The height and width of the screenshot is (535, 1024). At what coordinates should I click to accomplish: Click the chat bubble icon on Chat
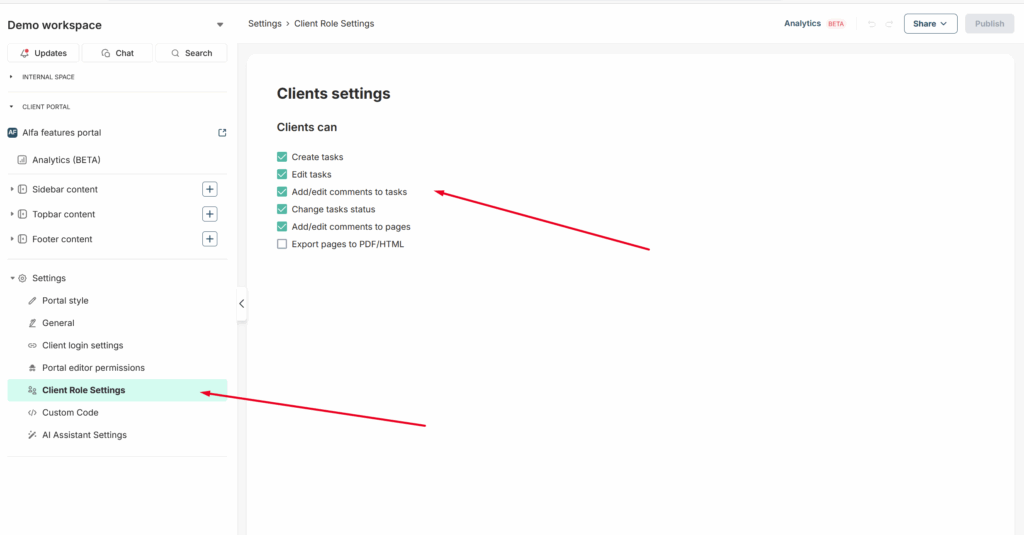pos(106,54)
